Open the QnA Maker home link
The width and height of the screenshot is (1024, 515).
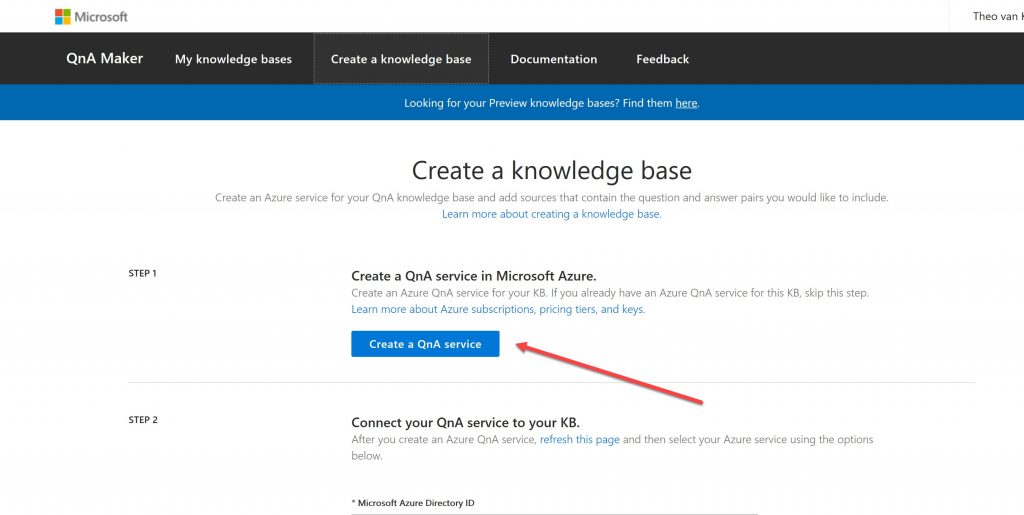(x=104, y=59)
